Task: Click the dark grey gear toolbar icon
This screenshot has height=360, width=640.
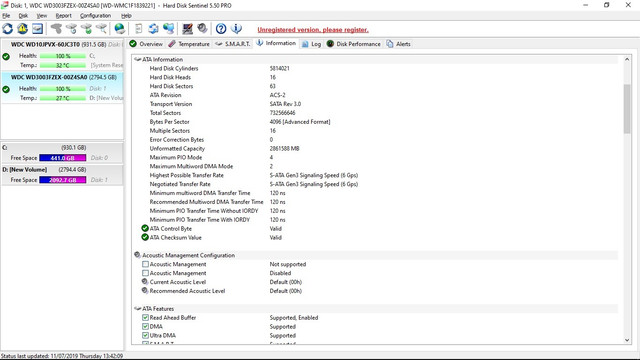Action: [x=202, y=29]
